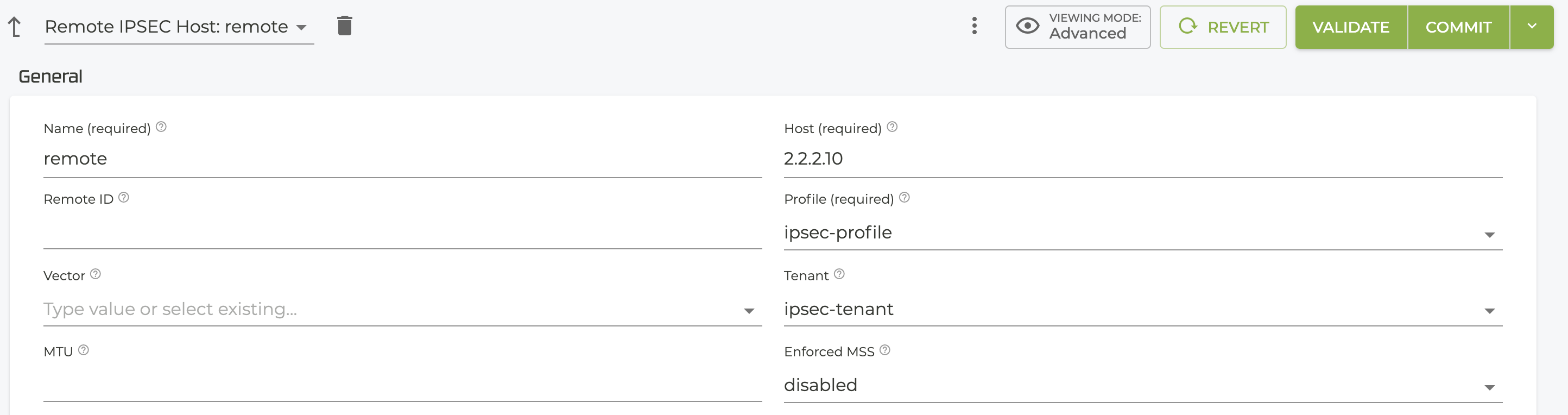
Task: Click the up arrow navigation icon
Action: 15,27
